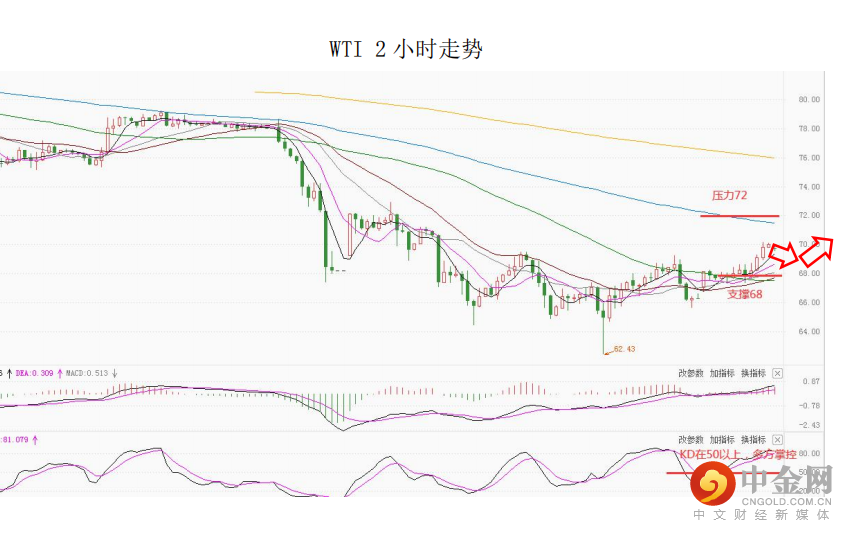Viewport: 847px width, 533px height.
Task: Click the 62.43 low price label
Action: 624,349
